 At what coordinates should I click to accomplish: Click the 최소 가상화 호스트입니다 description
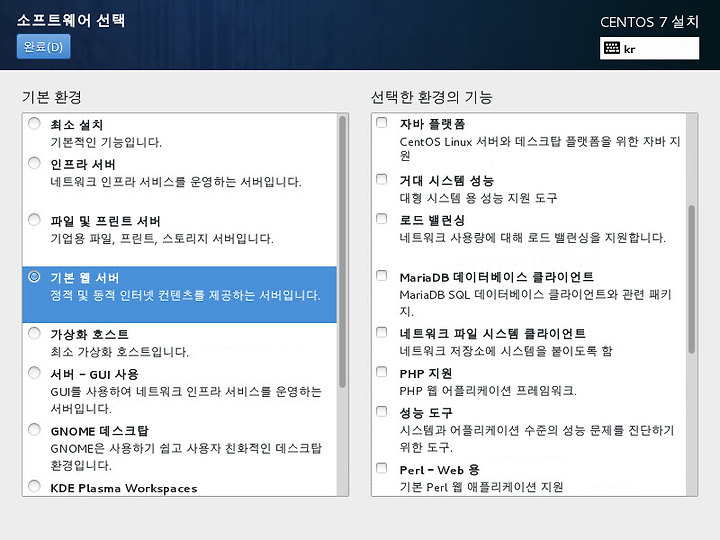(120, 352)
